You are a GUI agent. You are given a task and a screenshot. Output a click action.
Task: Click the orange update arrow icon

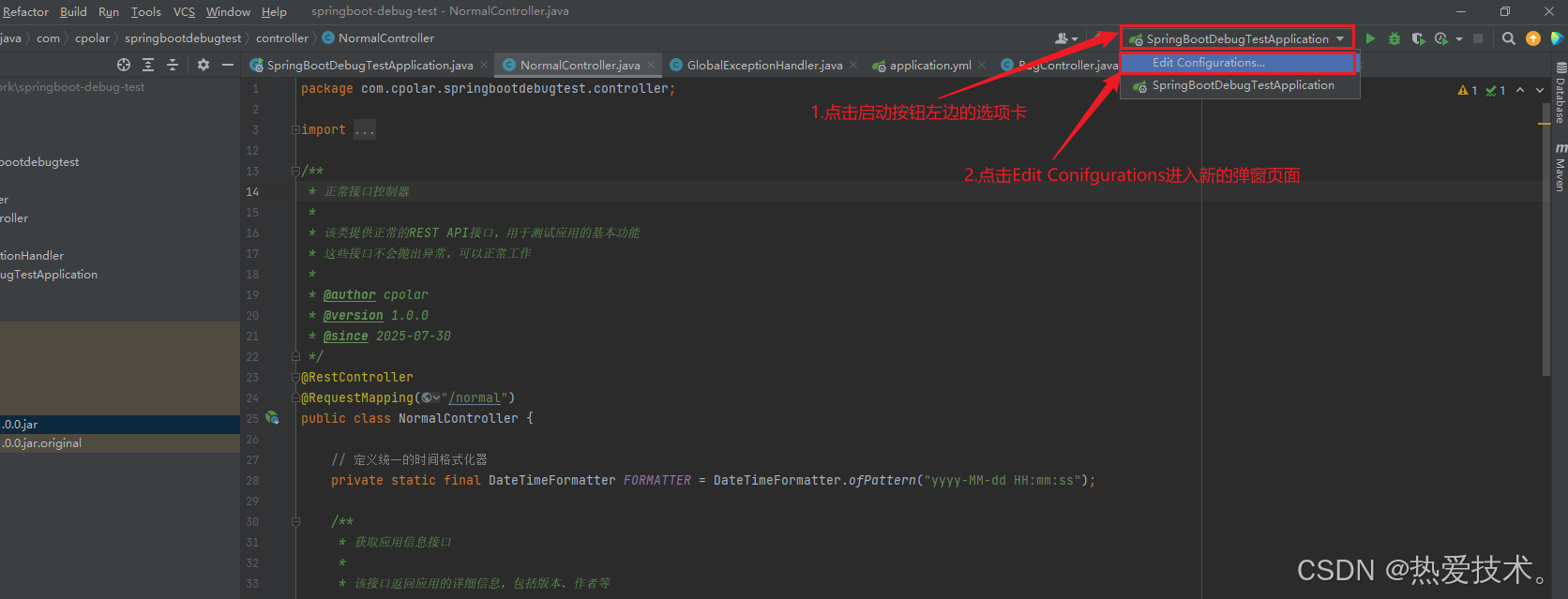coord(1533,38)
